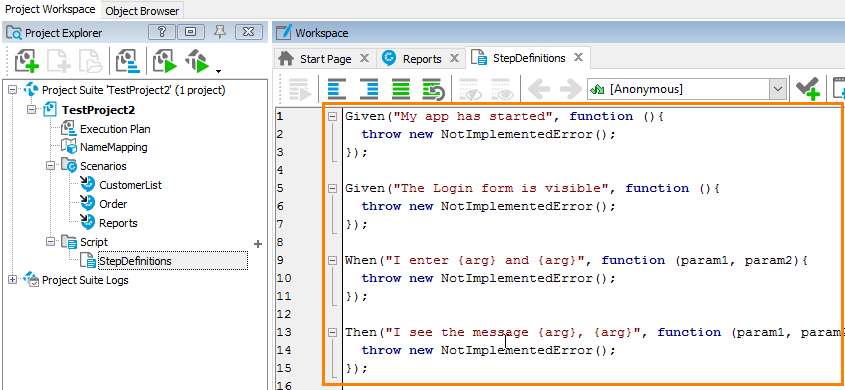Image resolution: width=845 pixels, height=390 pixels.
Task: Click the green checkmark add checkpoint icon
Action: pyautogui.click(x=808, y=89)
